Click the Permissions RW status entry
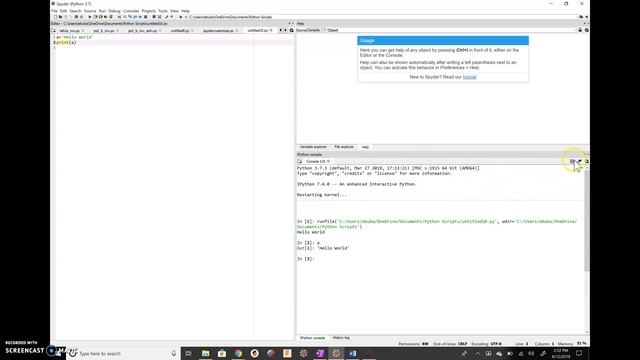Image resolution: width=640 pixels, height=360 pixels. (x=413, y=344)
